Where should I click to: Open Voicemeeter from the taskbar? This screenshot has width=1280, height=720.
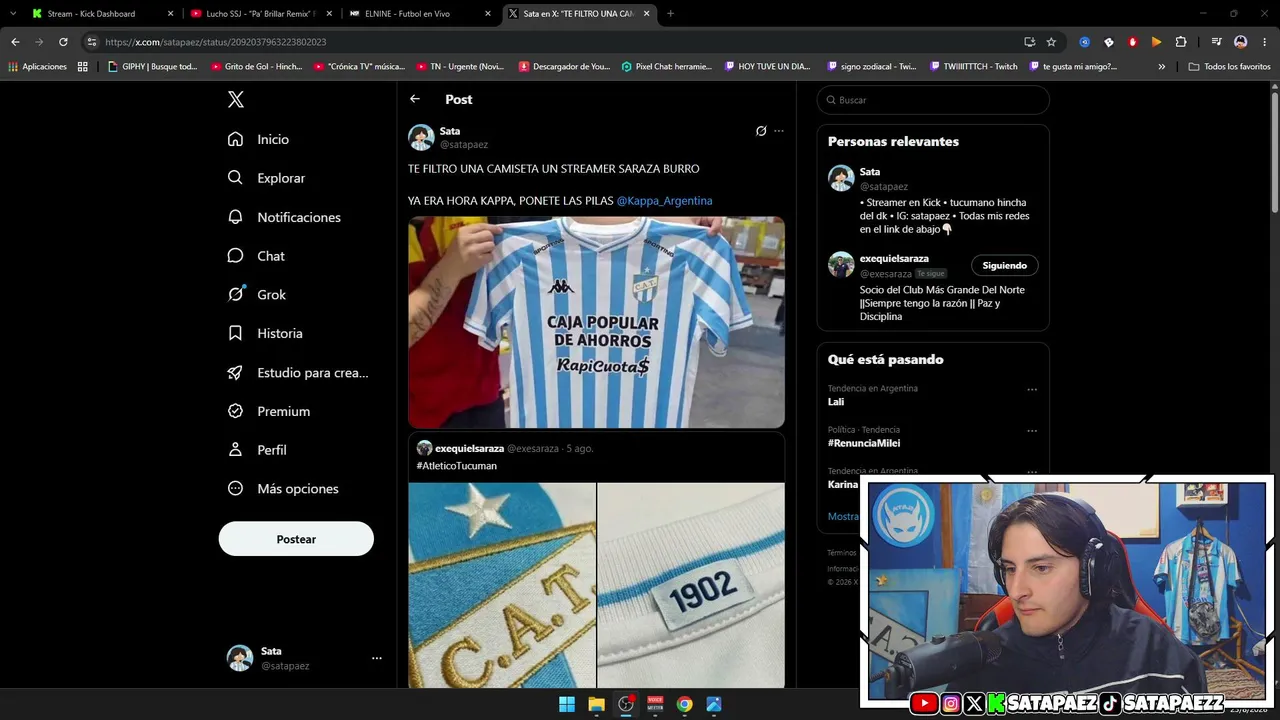[656, 704]
